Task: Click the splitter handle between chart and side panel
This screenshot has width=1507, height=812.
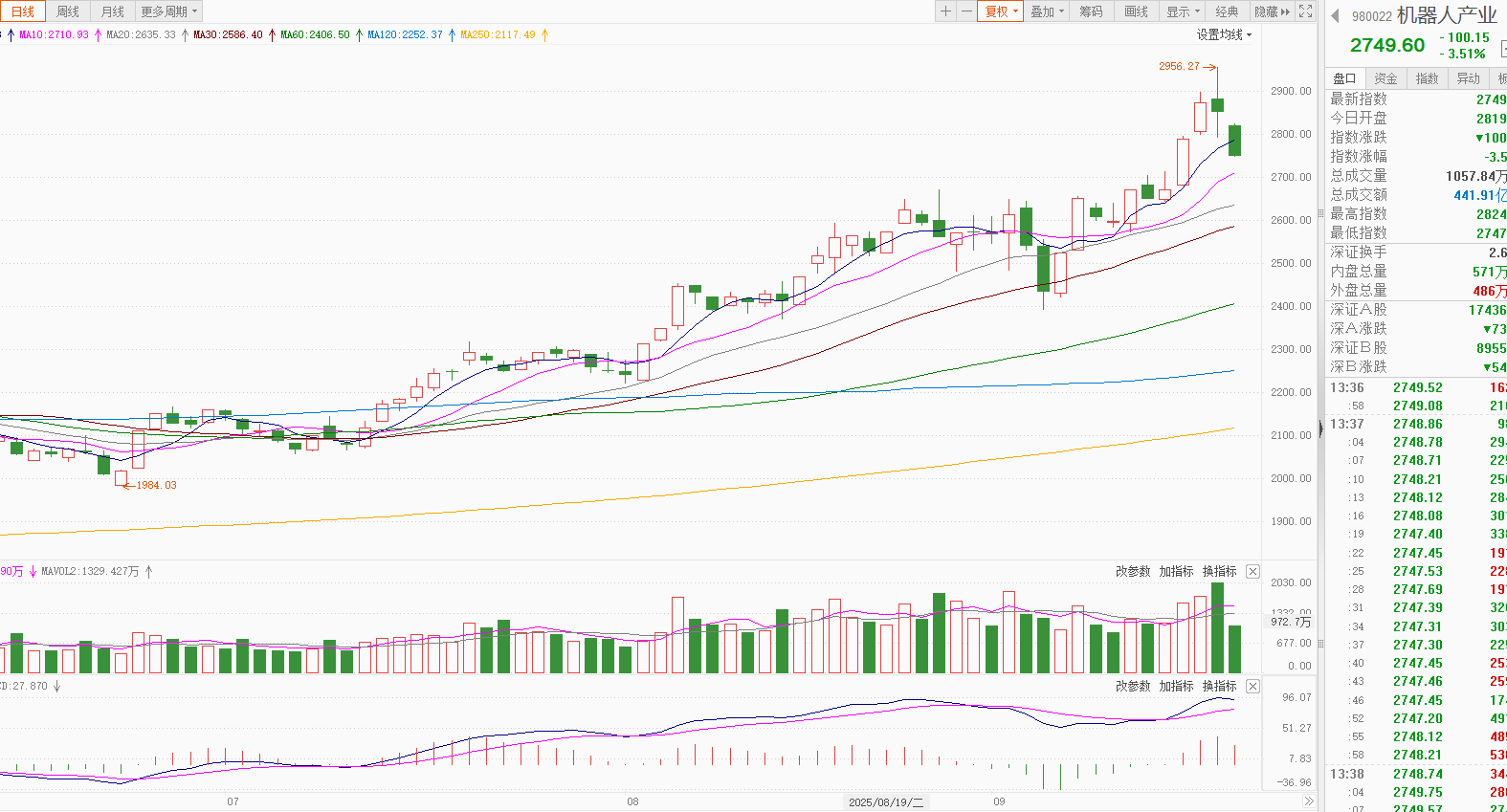Action: point(1320,428)
